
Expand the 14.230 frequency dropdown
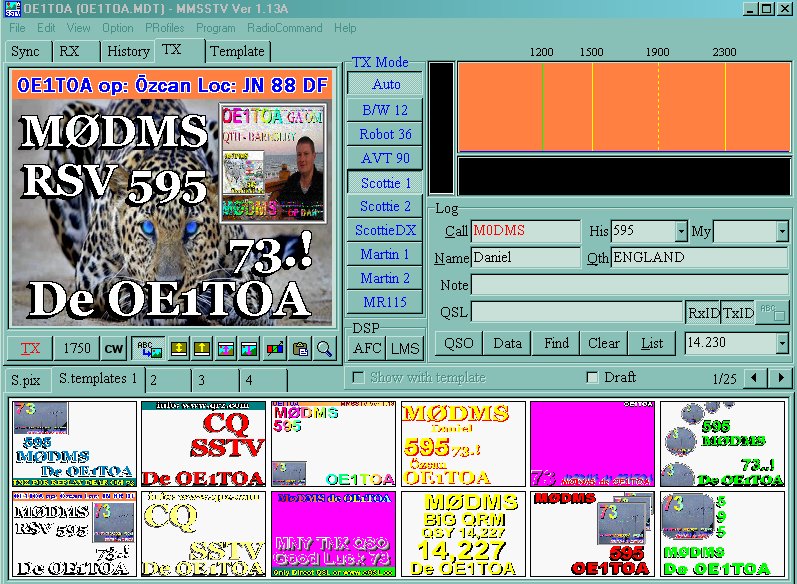[x=781, y=343]
